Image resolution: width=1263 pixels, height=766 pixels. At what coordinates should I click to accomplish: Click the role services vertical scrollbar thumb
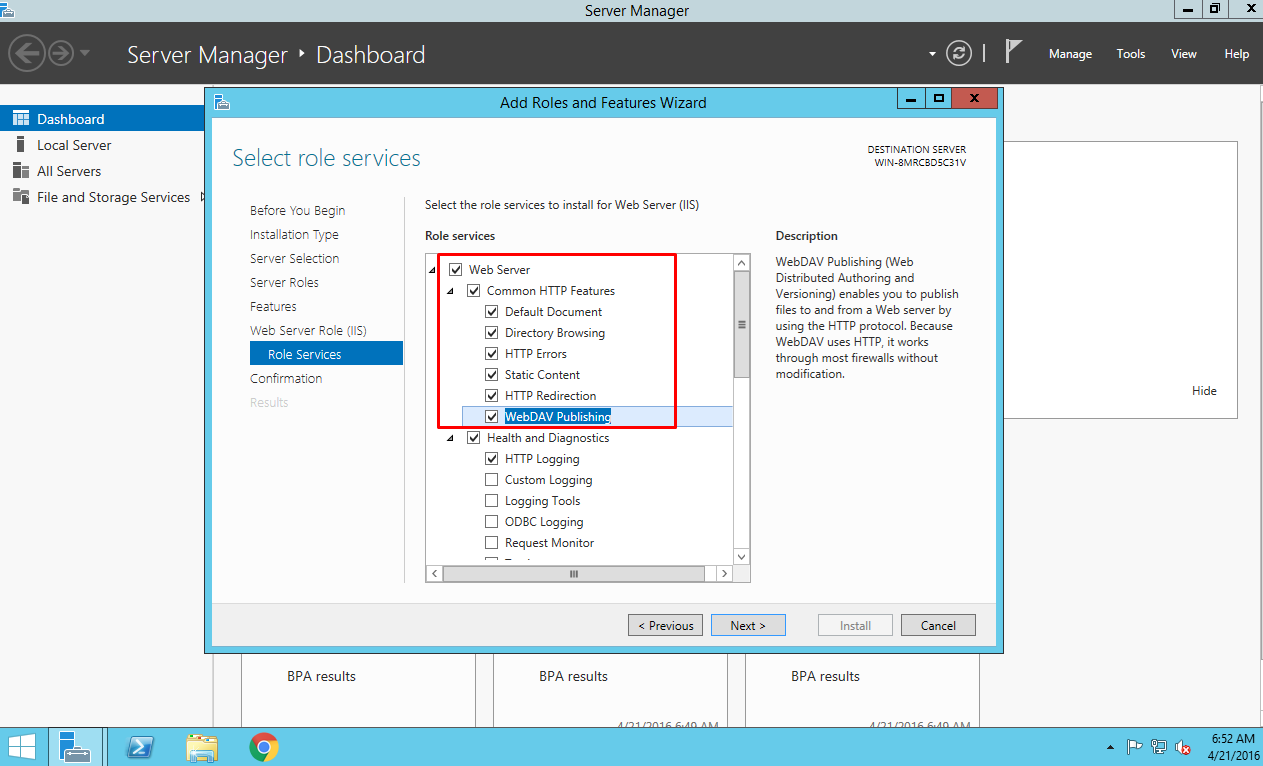[742, 324]
